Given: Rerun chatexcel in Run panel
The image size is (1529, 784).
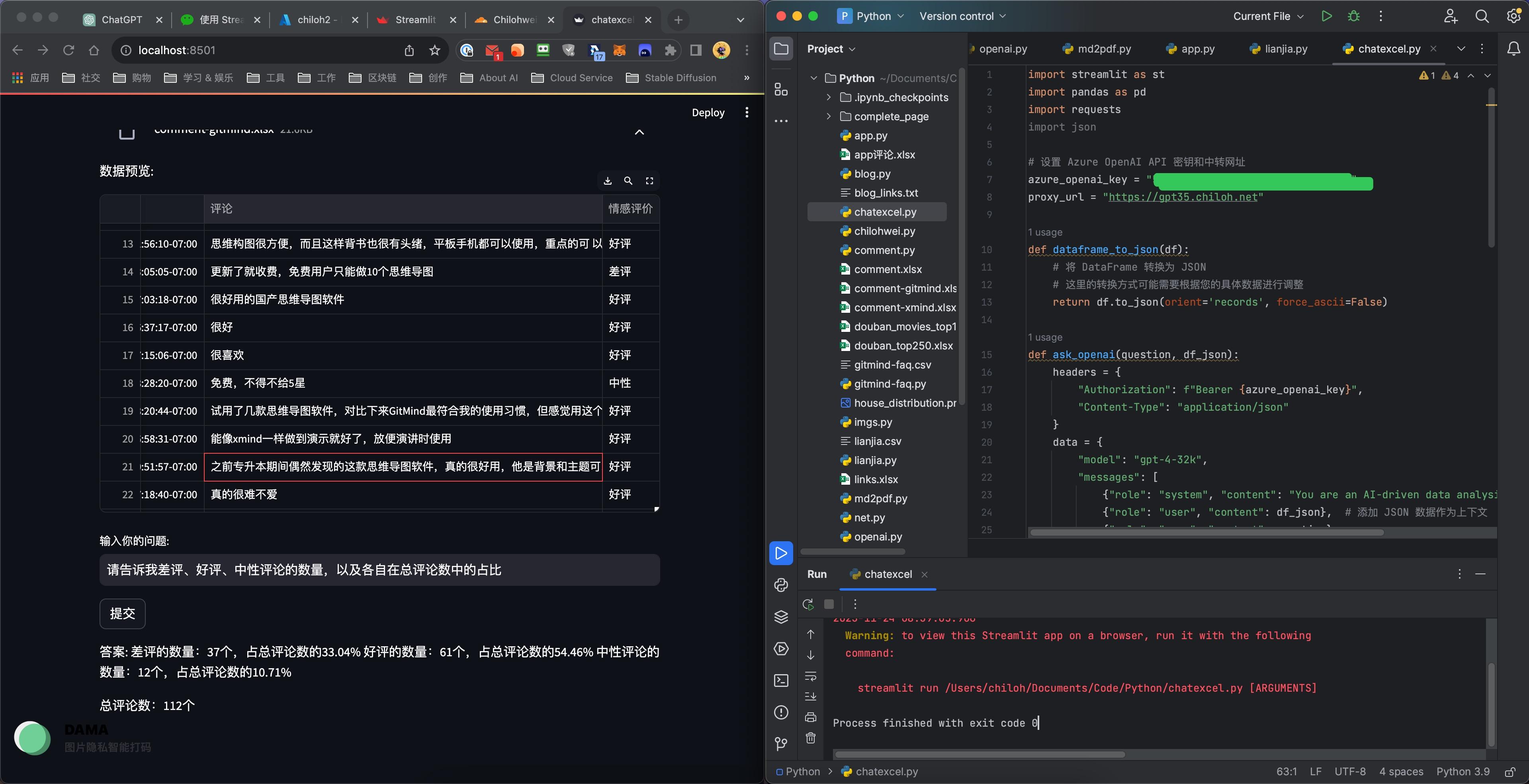Looking at the screenshot, I should click(x=808, y=604).
